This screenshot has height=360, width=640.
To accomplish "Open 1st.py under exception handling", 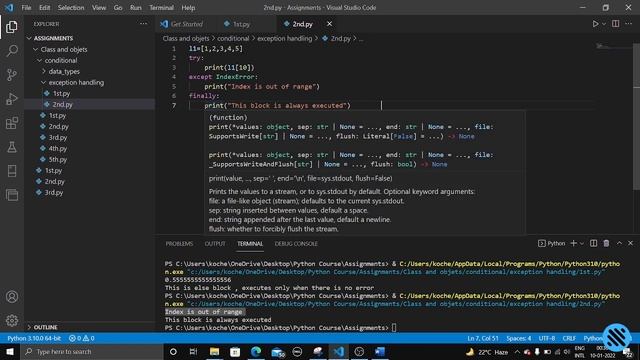I will tap(89, 93).
